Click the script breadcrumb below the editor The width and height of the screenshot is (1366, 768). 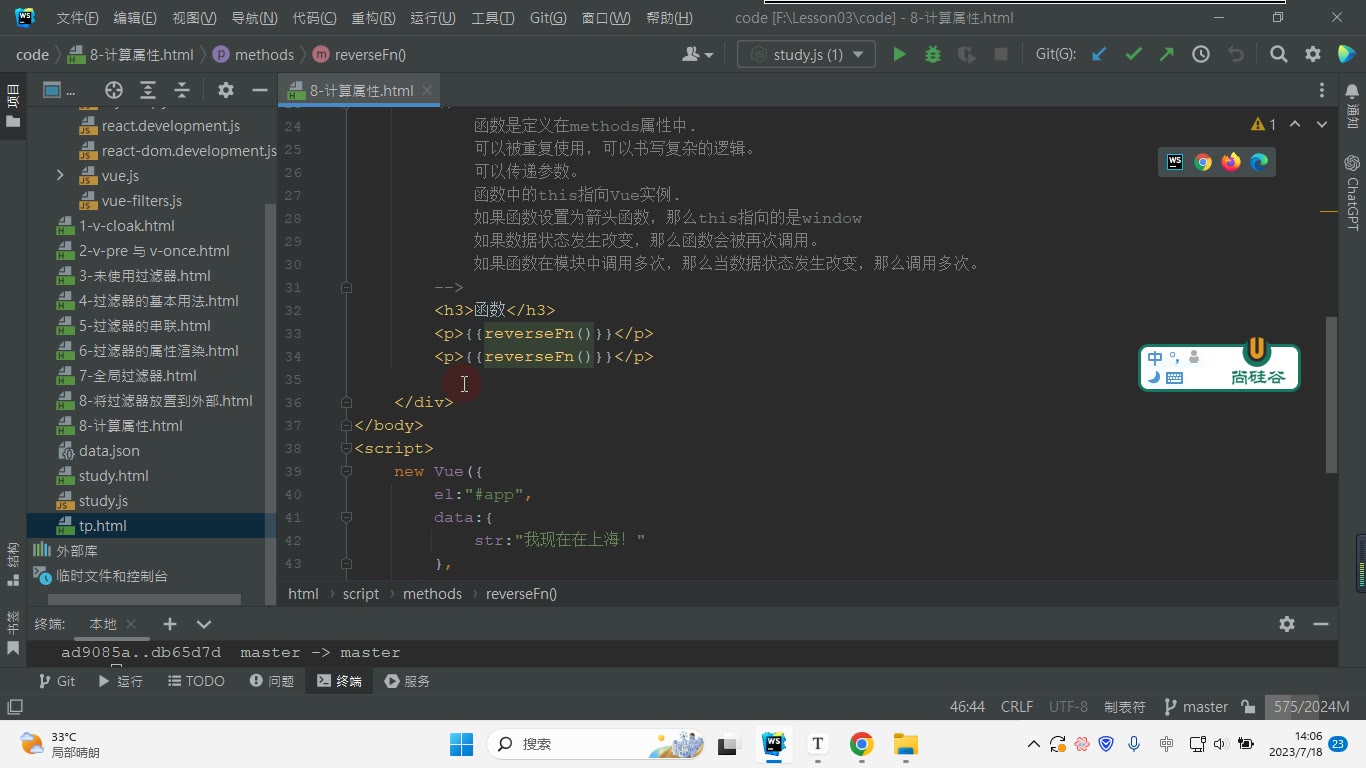point(361,594)
